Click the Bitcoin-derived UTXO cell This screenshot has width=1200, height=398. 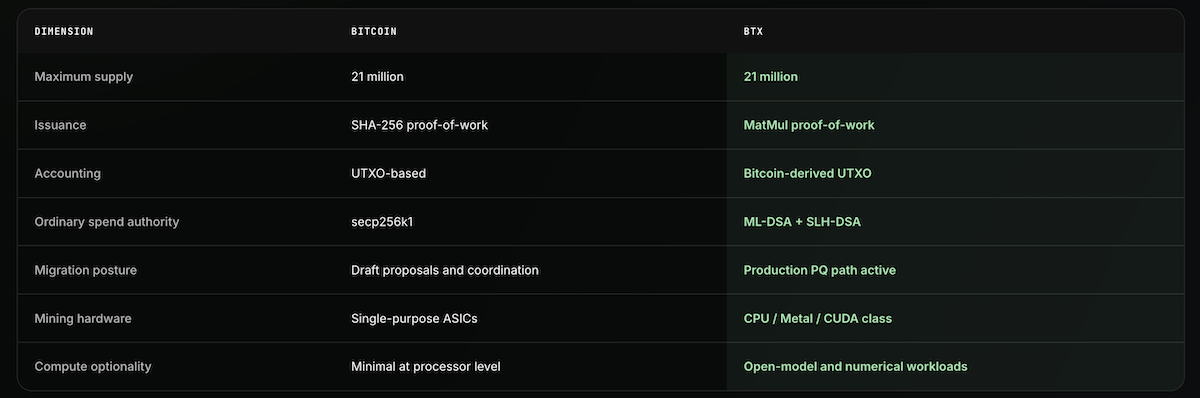pyautogui.click(x=808, y=173)
